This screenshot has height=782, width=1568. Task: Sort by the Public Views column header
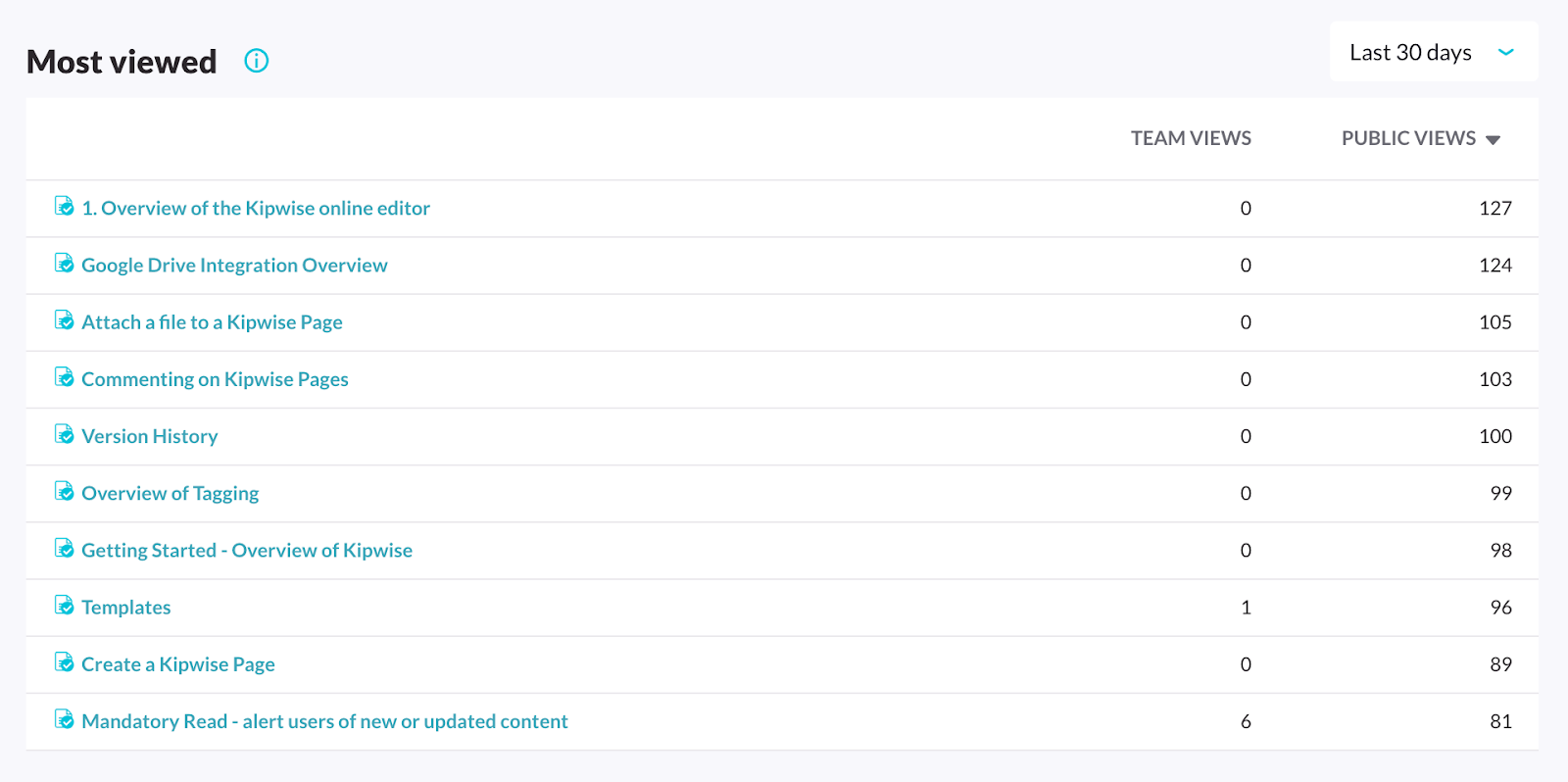point(1408,138)
